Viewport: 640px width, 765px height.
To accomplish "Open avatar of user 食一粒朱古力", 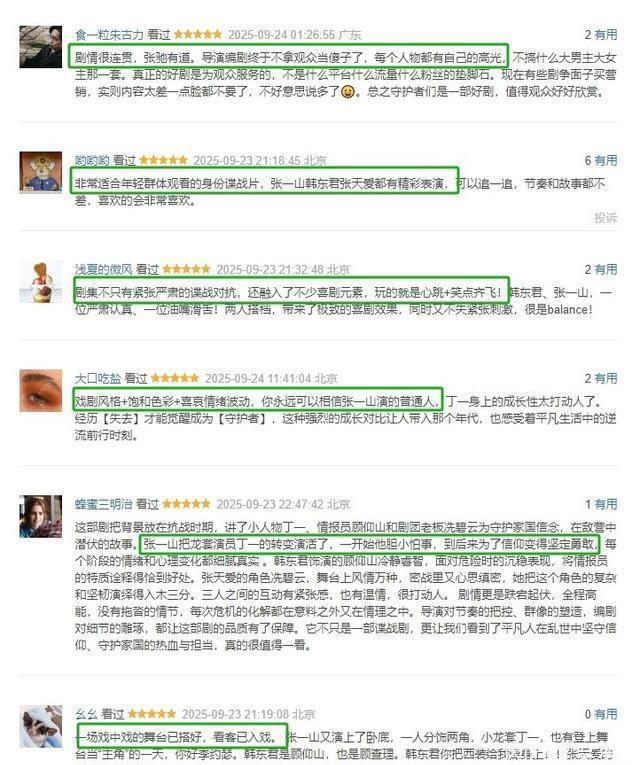I will tap(41, 47).
